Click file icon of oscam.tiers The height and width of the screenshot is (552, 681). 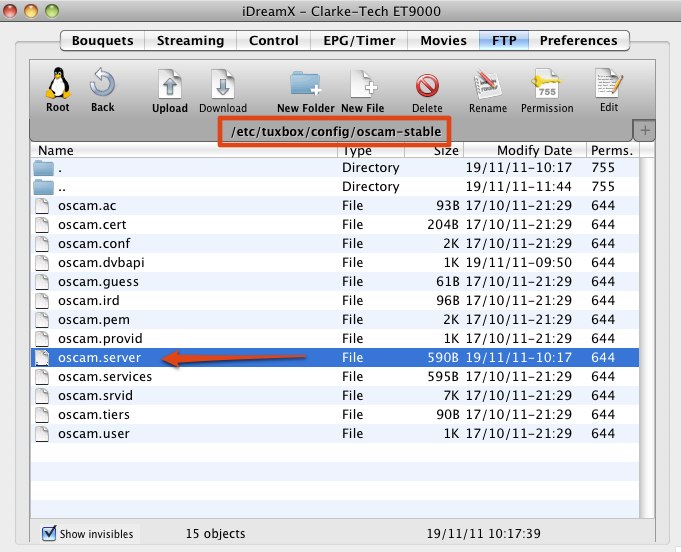pyautogui.click(x=42, y=415)
